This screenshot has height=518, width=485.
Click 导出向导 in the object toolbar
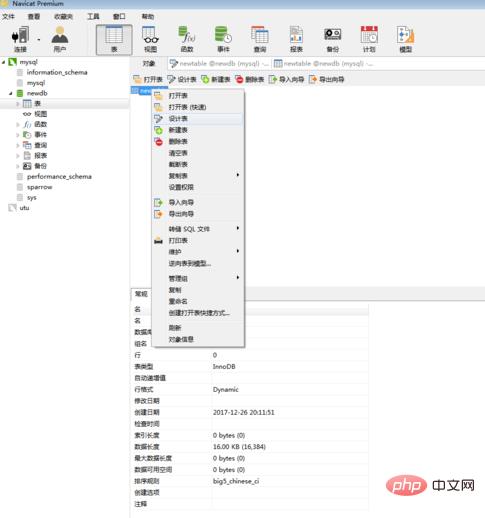pyautogui.click(x=327, y=79)
